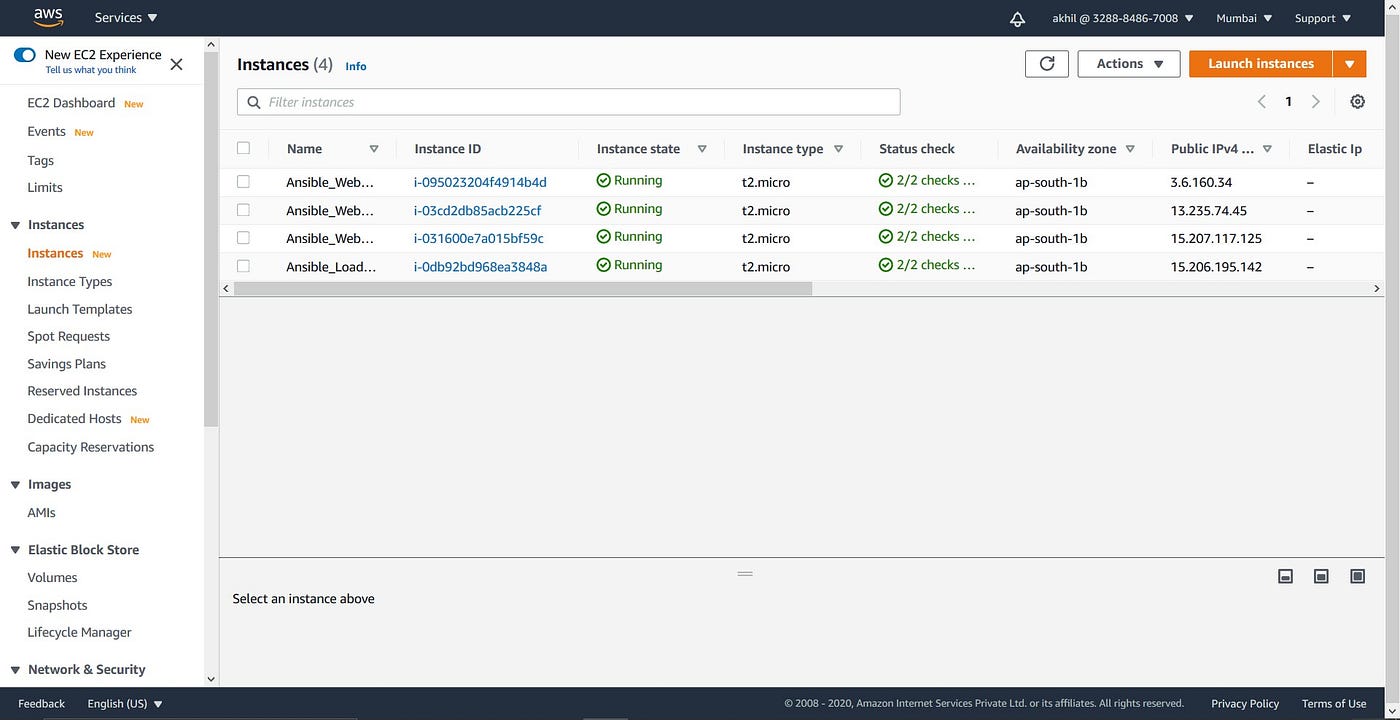This screenshot has width=1400, height=720.
Task: Click sort arrow on Instance state column
Action: 702,149
